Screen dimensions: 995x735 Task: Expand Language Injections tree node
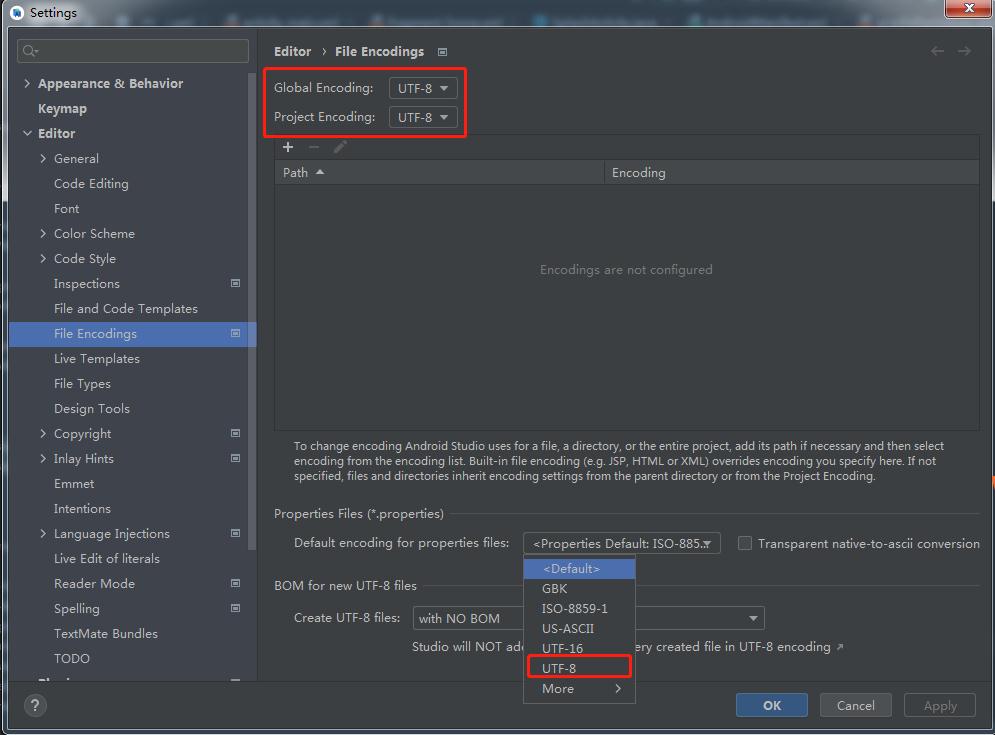[x=43, y=533]
